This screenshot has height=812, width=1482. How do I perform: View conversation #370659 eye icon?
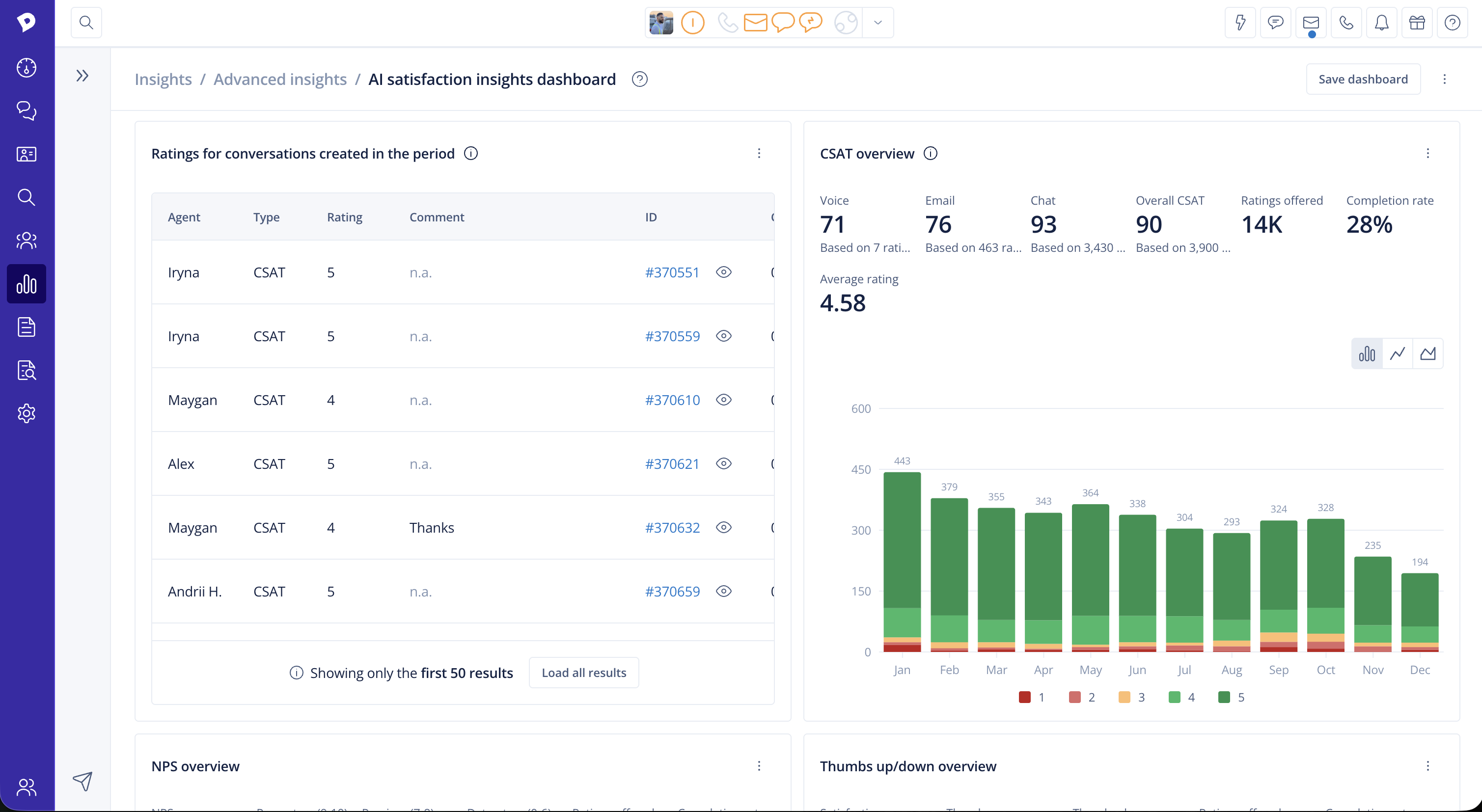click(x=724, y=591)
